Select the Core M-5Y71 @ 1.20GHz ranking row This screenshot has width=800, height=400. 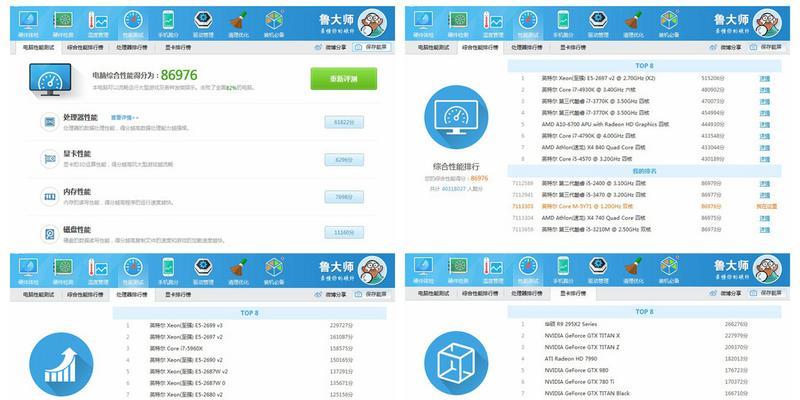click(644, 207)
